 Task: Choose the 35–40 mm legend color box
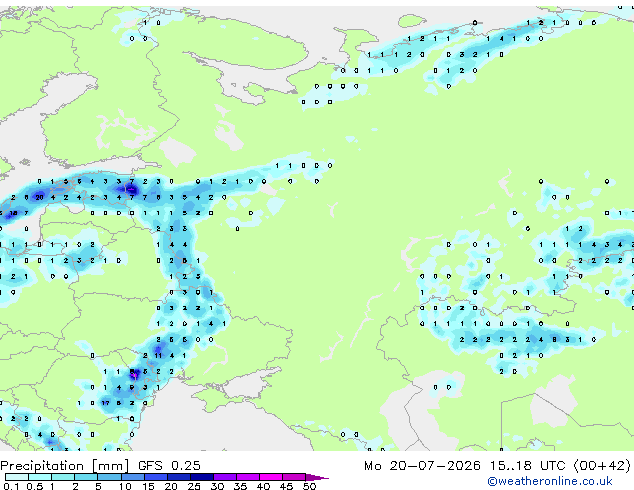[247, 477]
